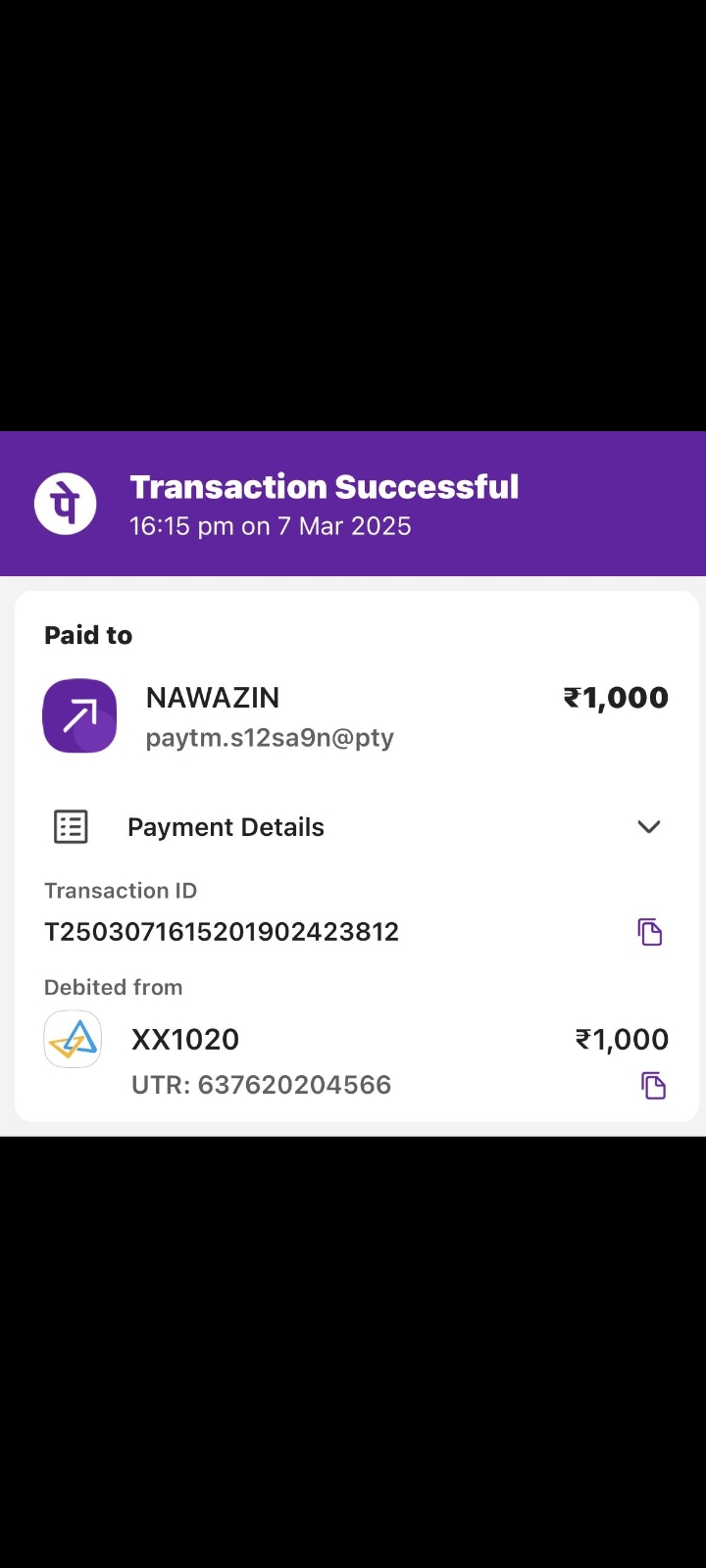Click the timestamp 16:15 pm on 7 Mar 2025
706x1568 pixels.
pos(271,526)
